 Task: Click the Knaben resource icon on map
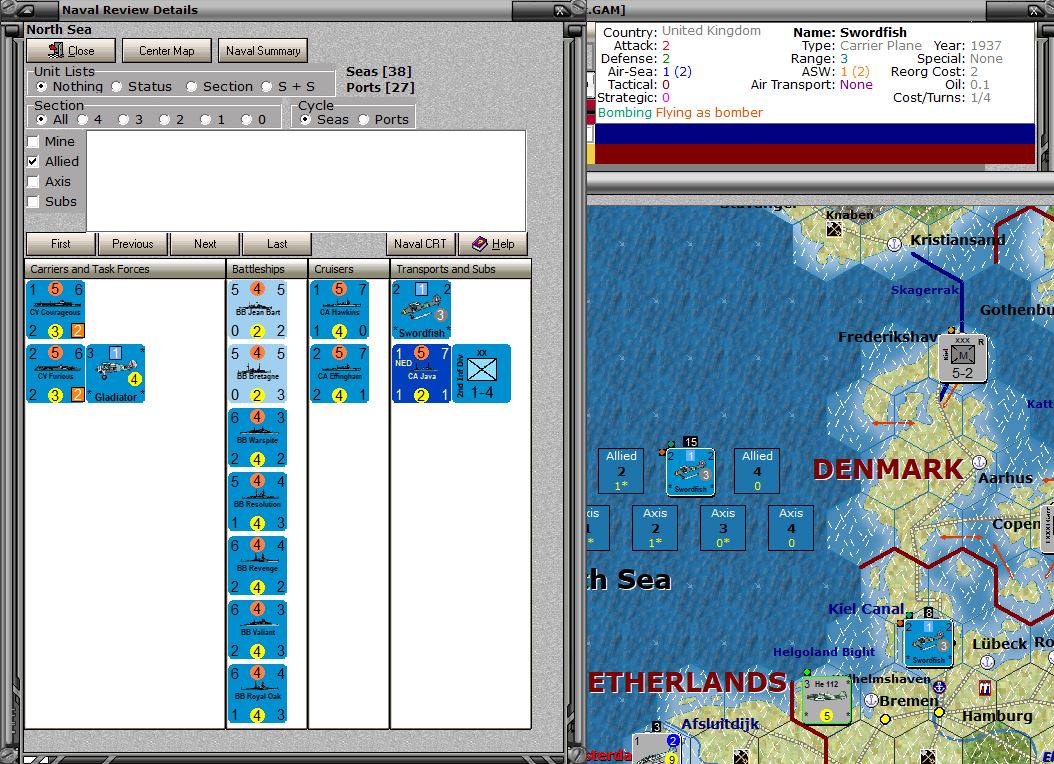[834, 229]
